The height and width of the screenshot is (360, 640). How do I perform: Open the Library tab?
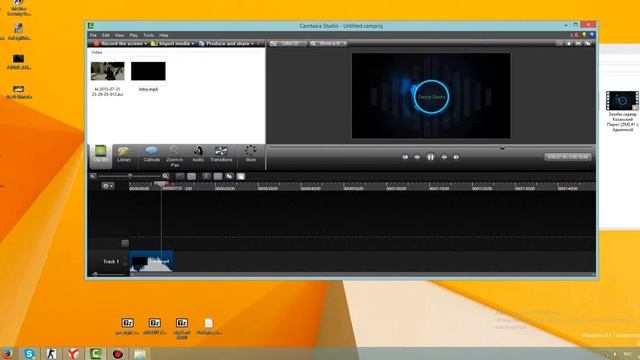coord(124,155)
